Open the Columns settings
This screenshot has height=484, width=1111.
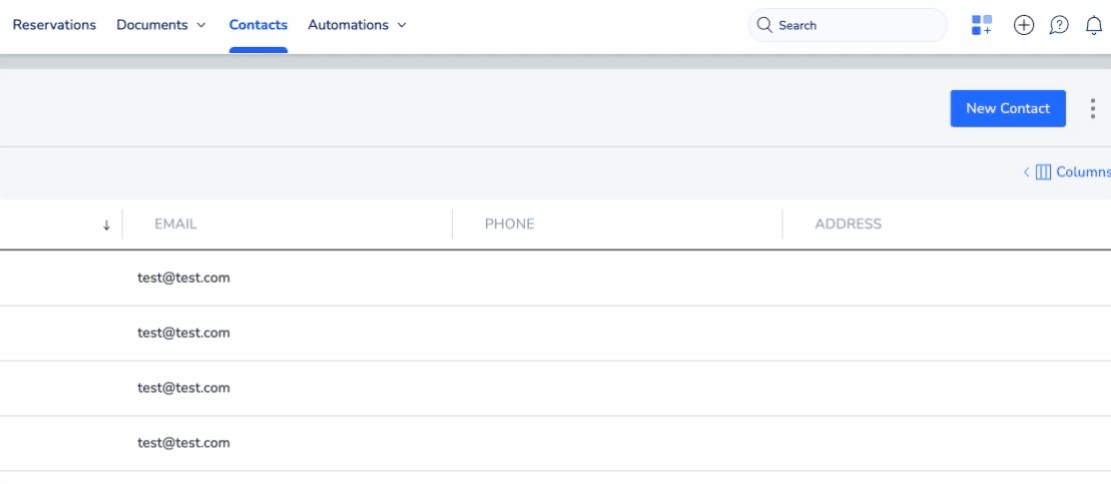coord(1074,172)
